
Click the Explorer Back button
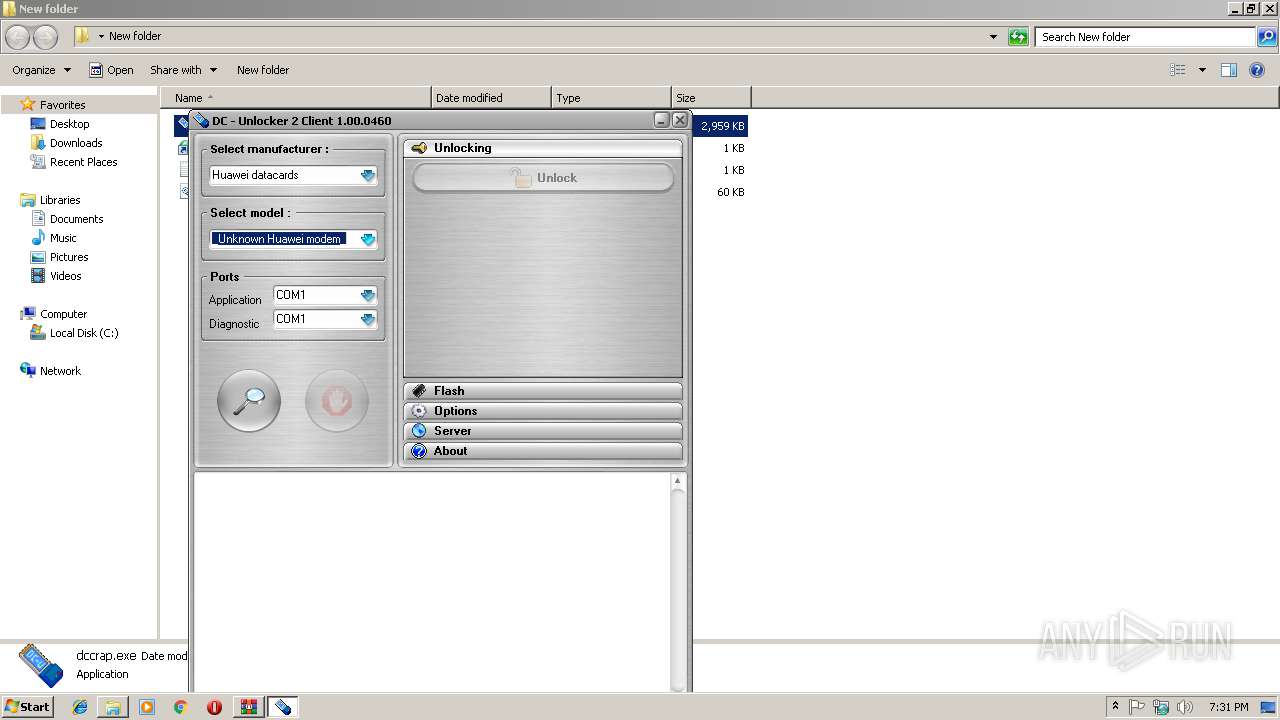click(x=18, y=37)
